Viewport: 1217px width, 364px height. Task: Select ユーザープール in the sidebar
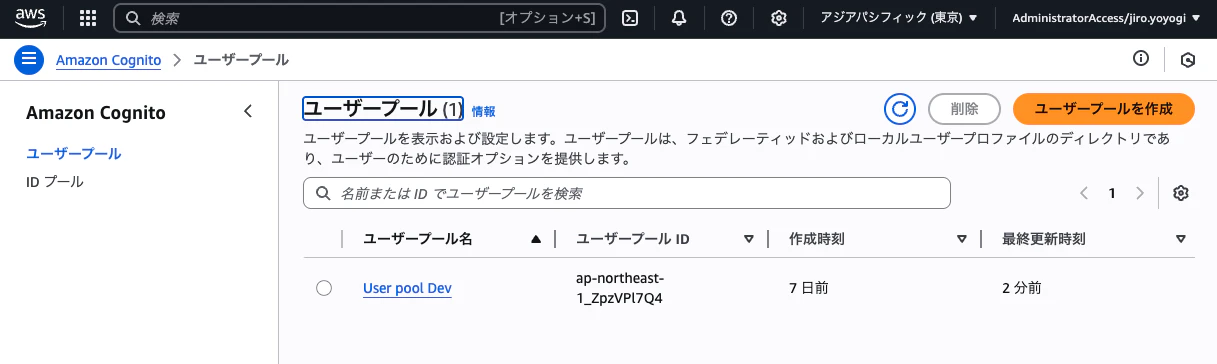74,153
